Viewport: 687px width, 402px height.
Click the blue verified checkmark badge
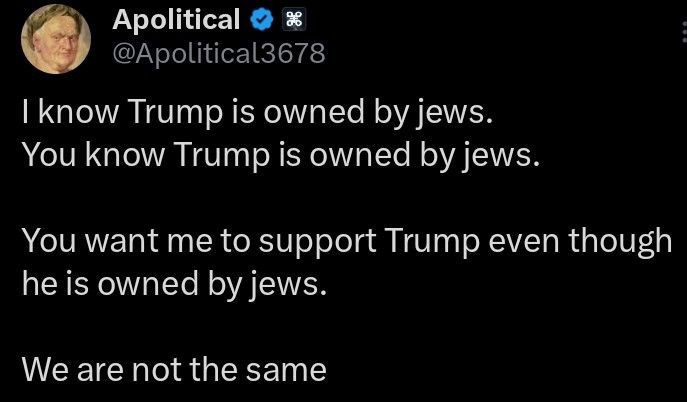click(263, 20)
